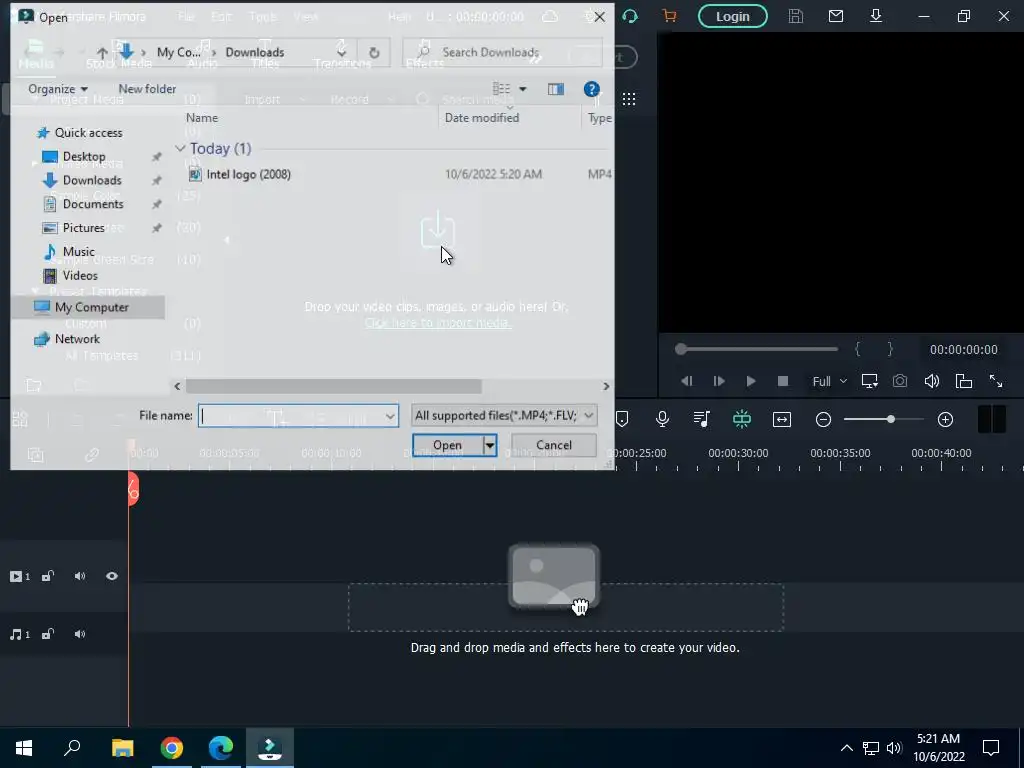Click the Login button in Filmora
1024x768 pixels.
(733, 16)
